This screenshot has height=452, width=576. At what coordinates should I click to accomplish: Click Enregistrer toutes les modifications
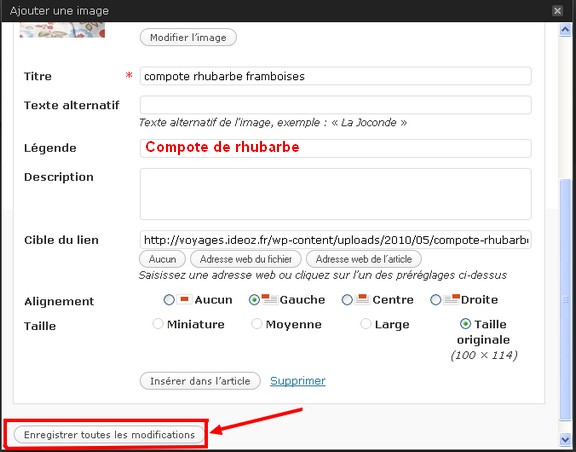click(109, 435)
